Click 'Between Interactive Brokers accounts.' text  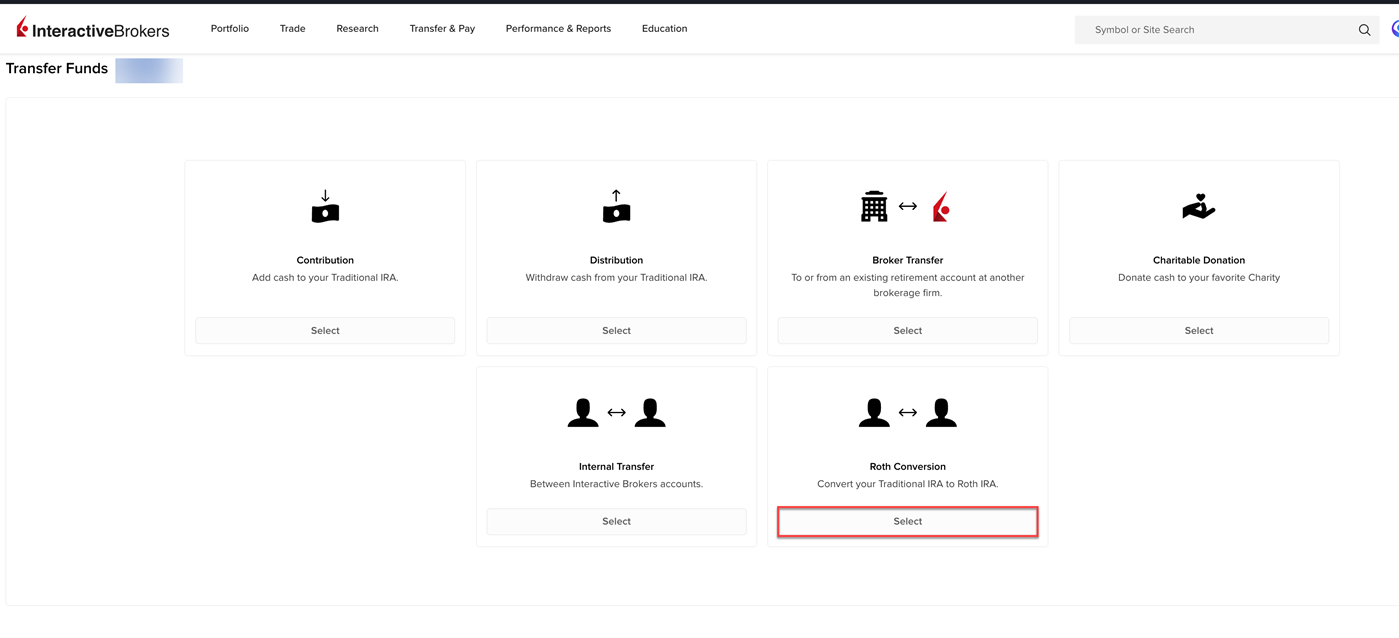616,484
